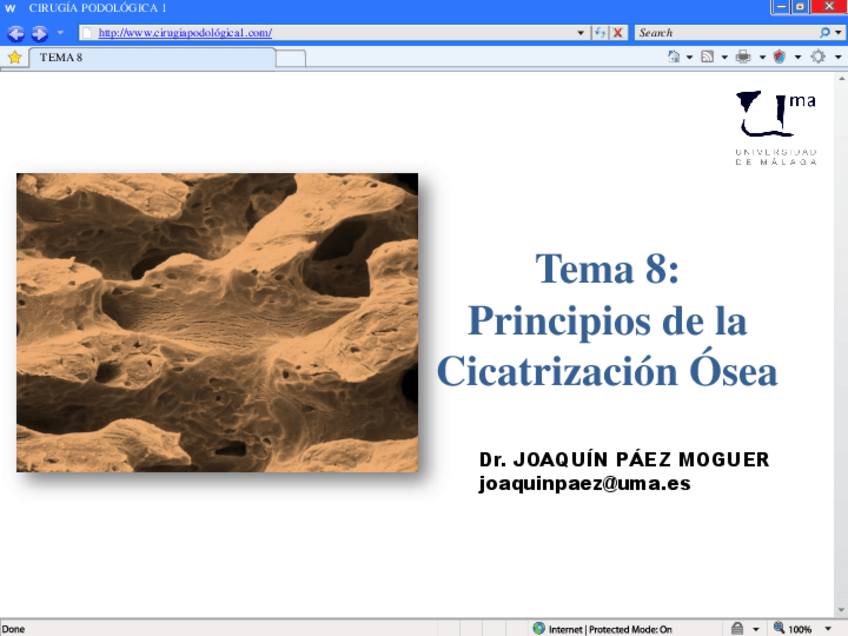Click the cirugiapodologica1.com URL in address bar
The image size is (848, 636).
[x=185, y=33]
